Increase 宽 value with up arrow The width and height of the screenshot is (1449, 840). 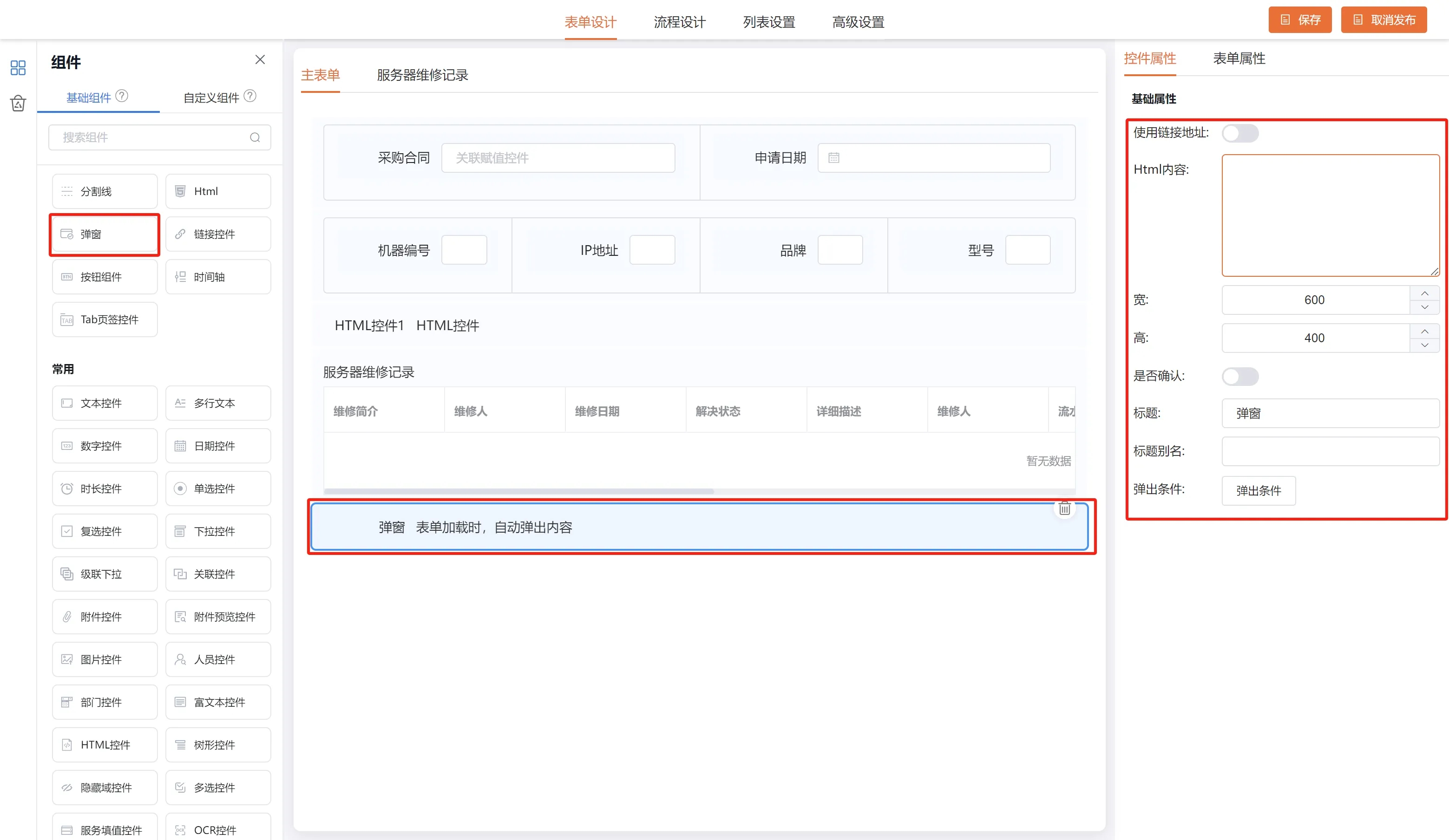tap(1424, 293)
